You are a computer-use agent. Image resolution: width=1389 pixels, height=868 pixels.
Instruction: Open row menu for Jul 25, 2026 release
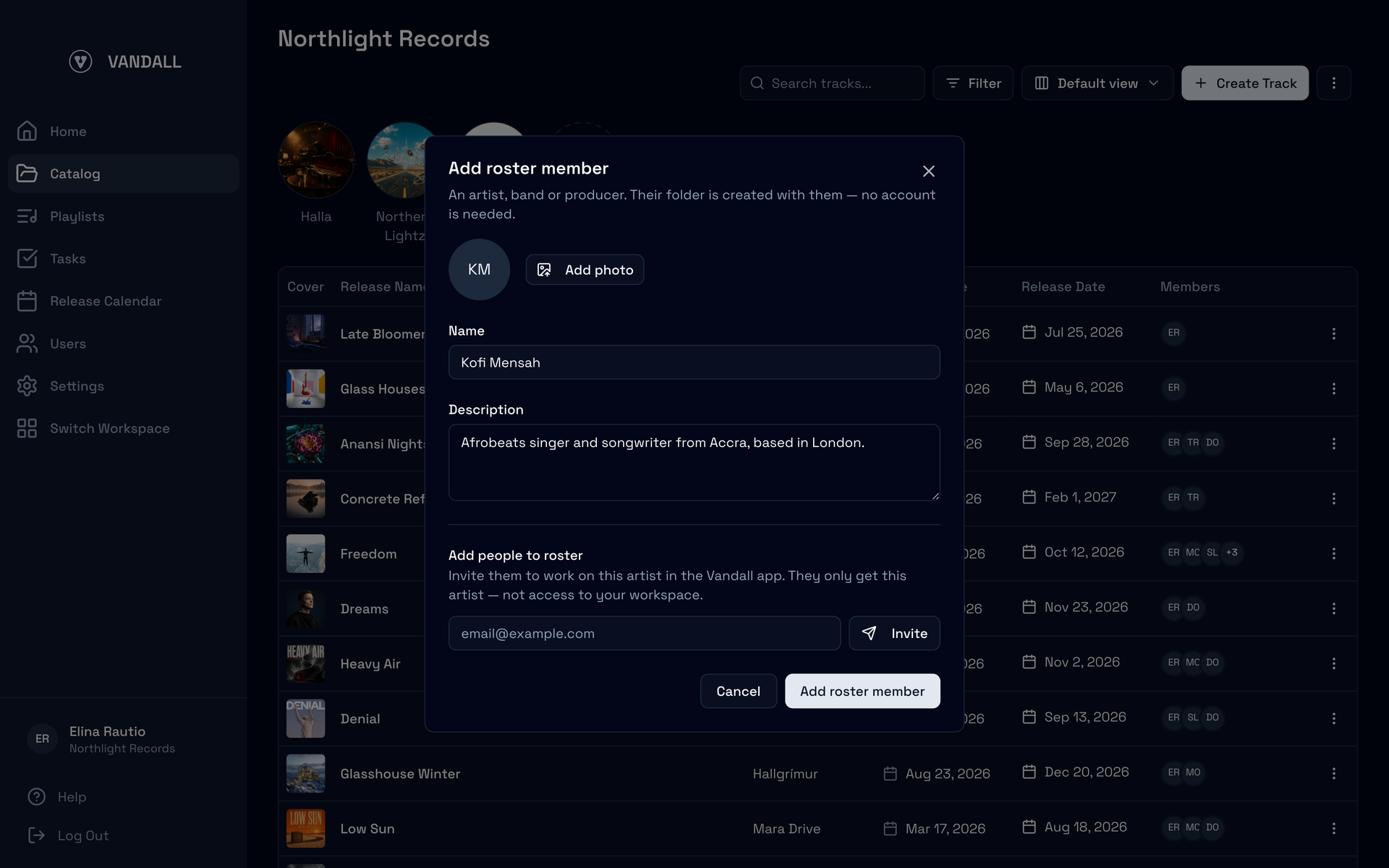[1334, 333]
